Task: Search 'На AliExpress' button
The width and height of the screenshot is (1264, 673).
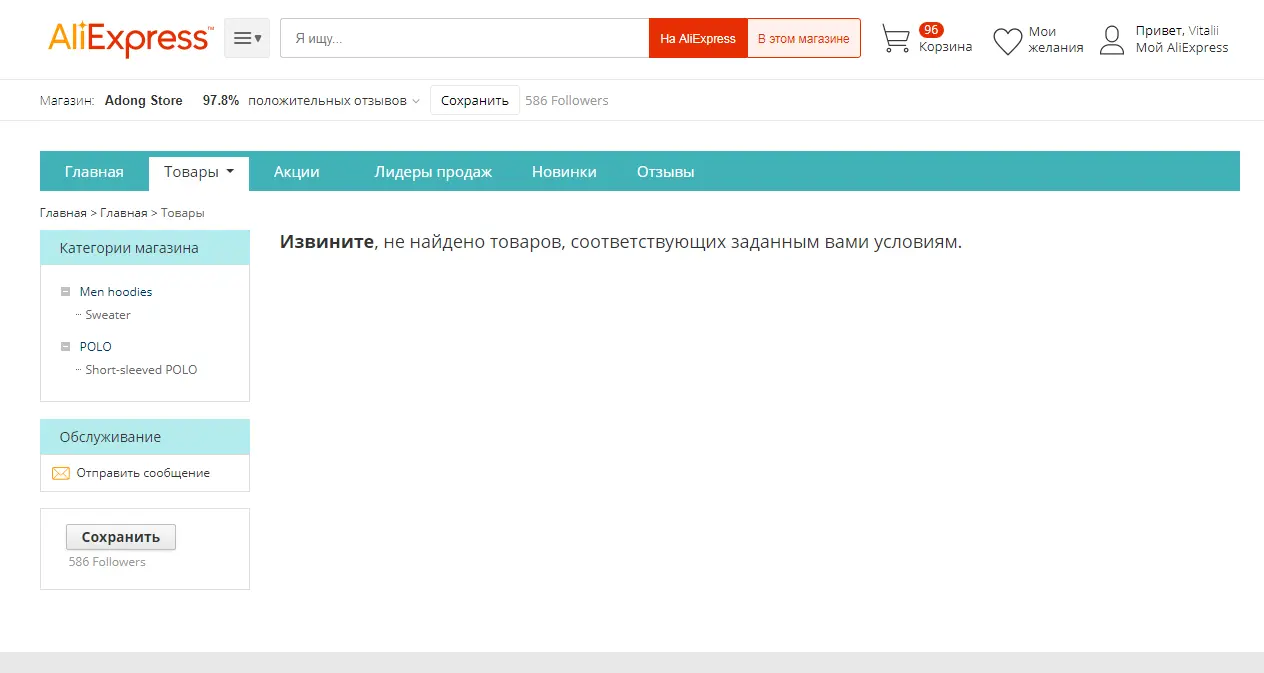Action: click(698, 38)
